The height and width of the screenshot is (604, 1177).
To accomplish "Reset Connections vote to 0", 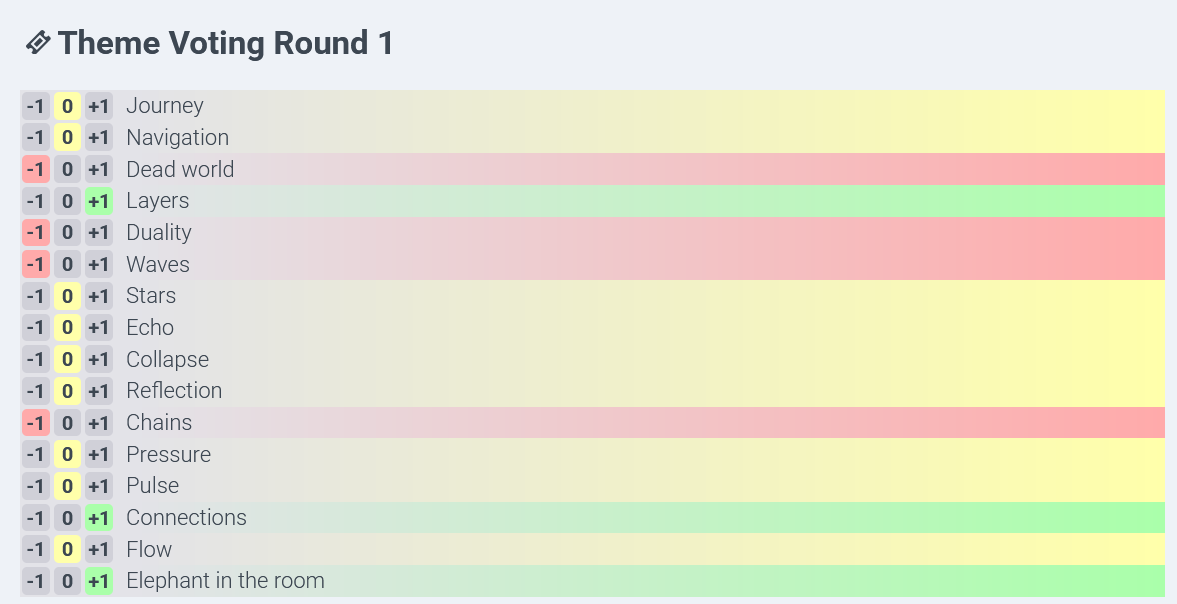I will 67,518.
